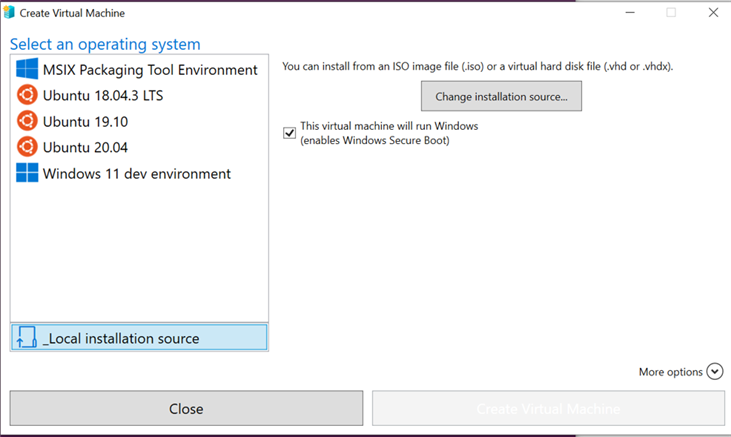
Task: Select _Local installation source option
Action: pyautogui.click(x=139, y=337)
